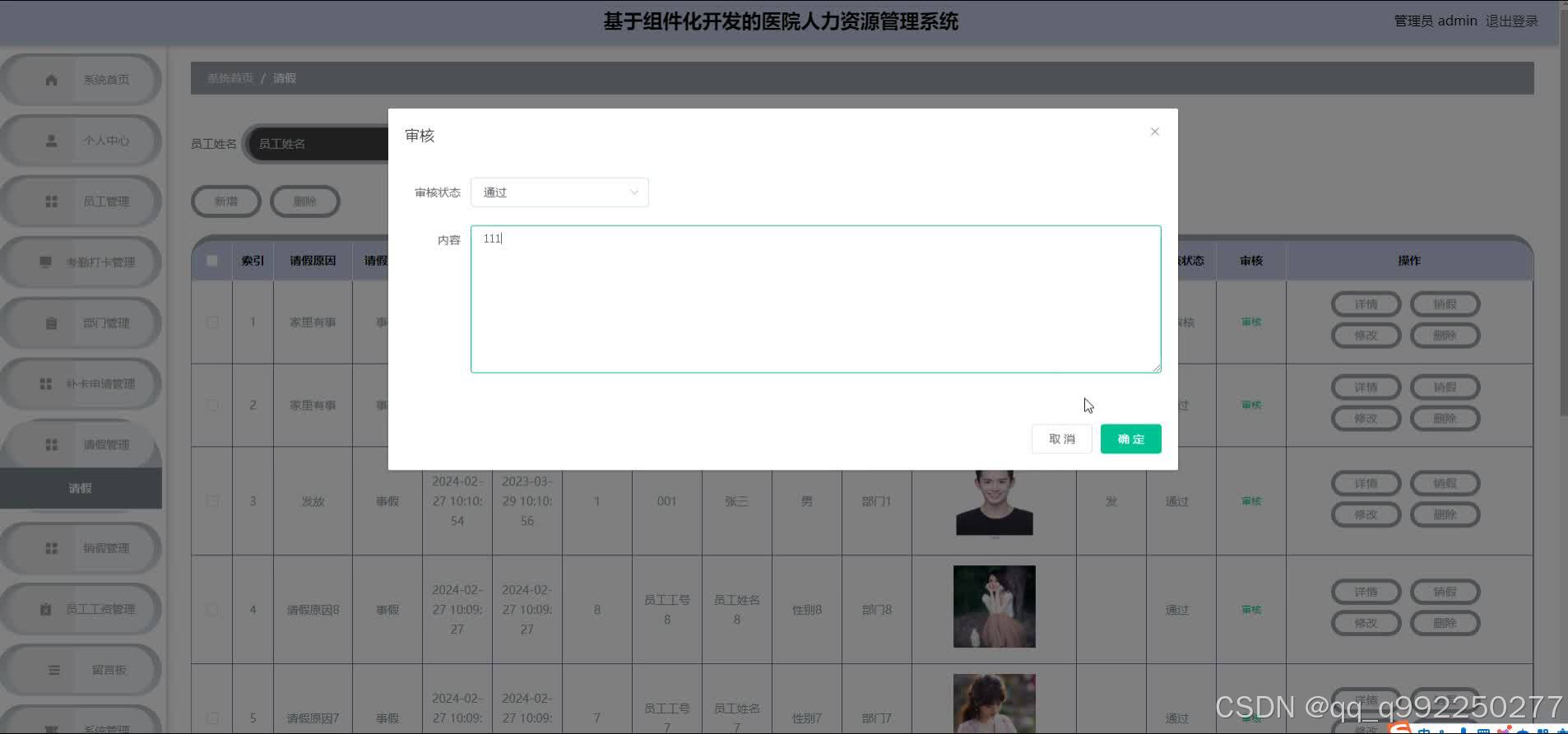The image size is (1568, 734).
Task: Click the 新增 button
Action: [x=226, y=202]
